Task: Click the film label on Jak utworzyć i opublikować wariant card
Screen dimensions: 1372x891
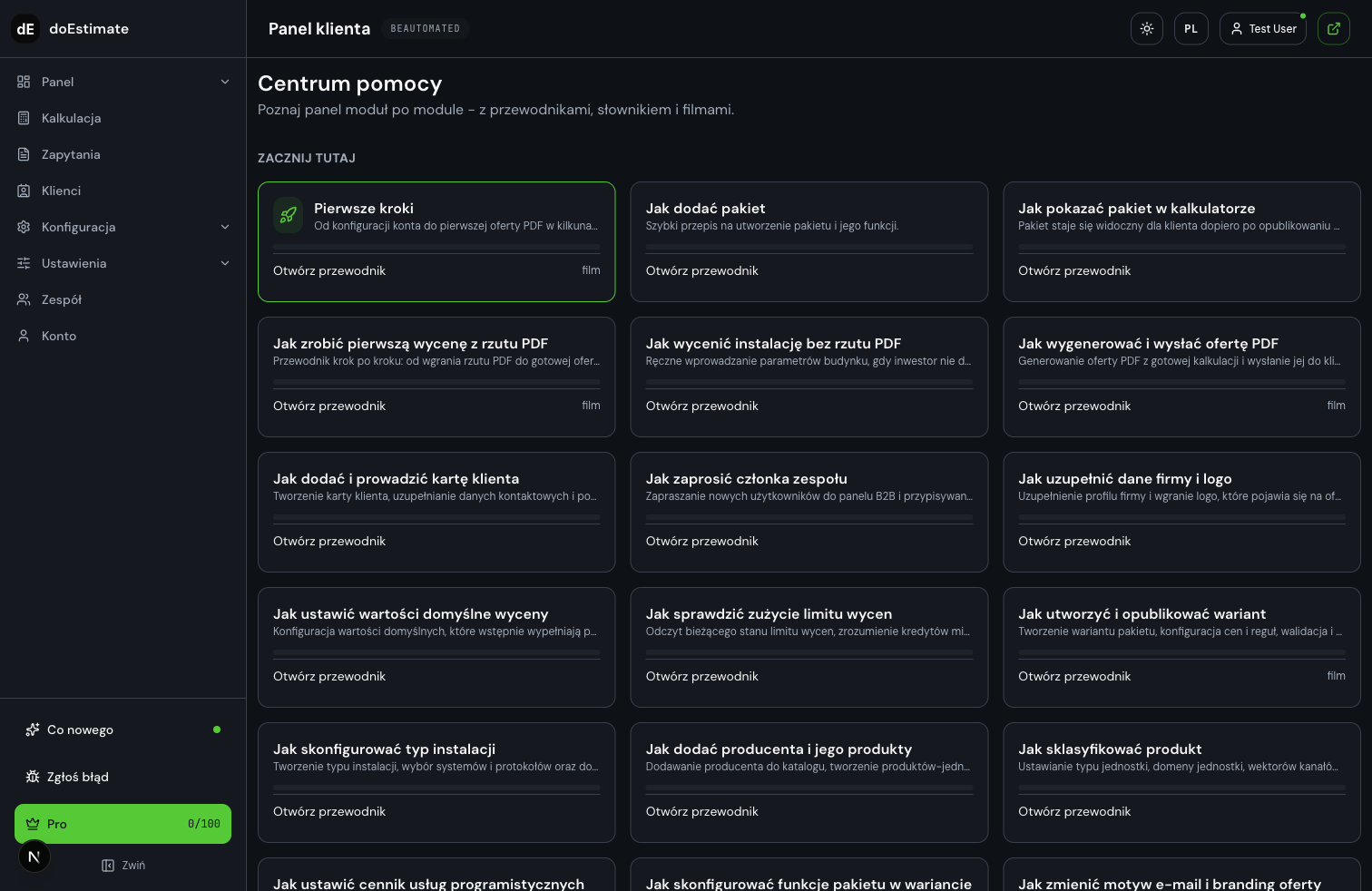Action: (x=1336, y=676)
